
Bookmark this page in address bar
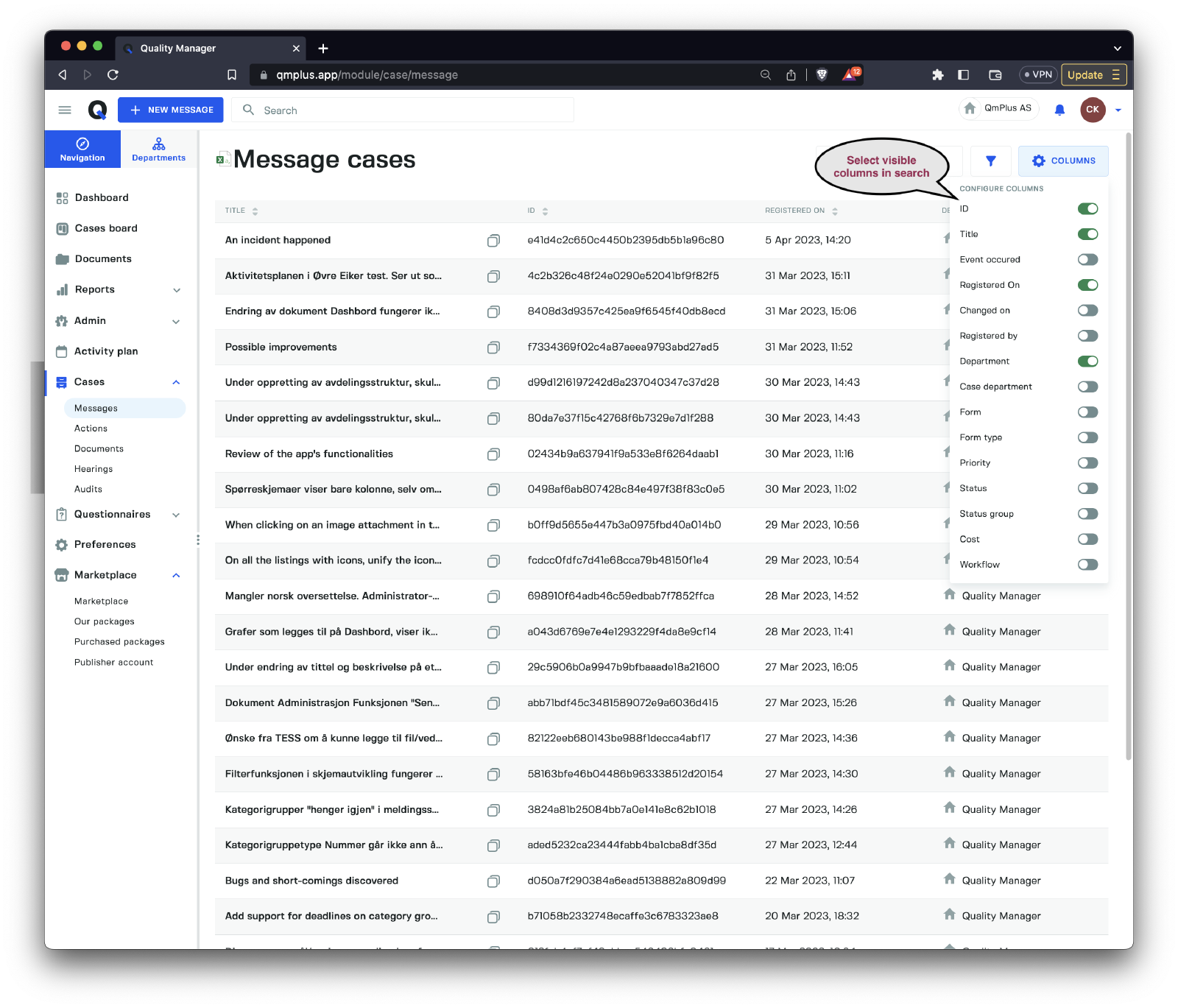(x=232, y=74)
